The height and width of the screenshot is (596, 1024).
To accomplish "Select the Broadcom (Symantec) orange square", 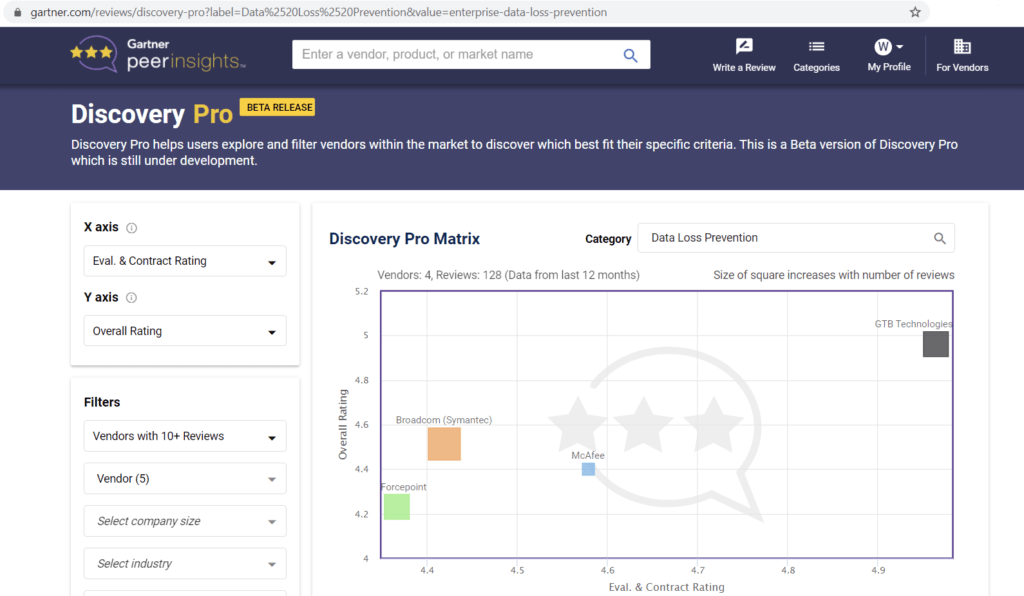I will tap(444, 444).
